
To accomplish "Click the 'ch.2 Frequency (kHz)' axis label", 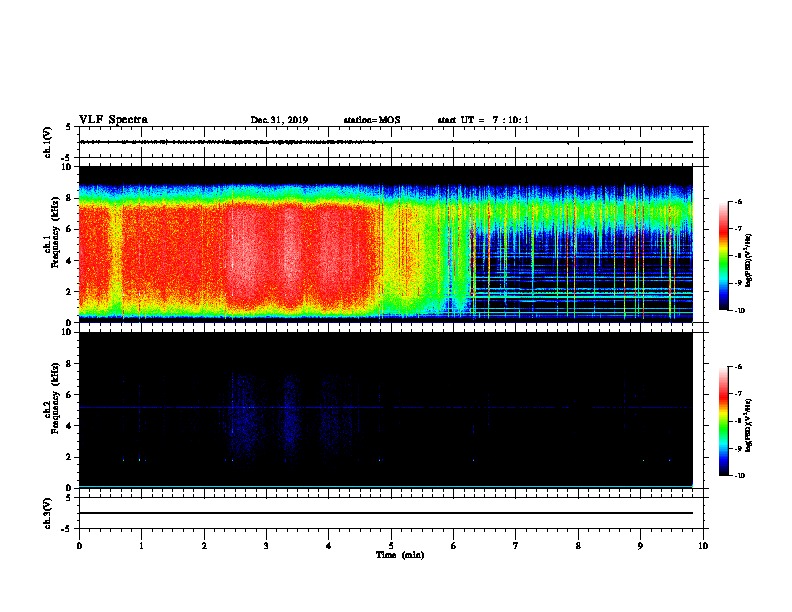I will pos(52,398).
